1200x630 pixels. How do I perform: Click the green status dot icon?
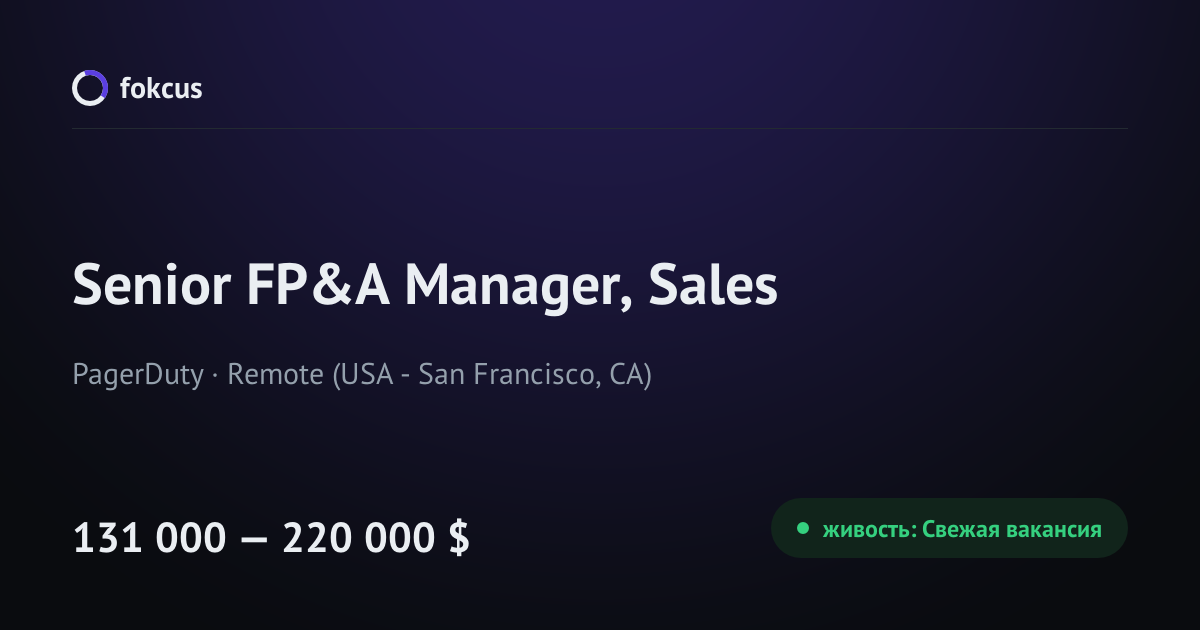pos(802,529)
